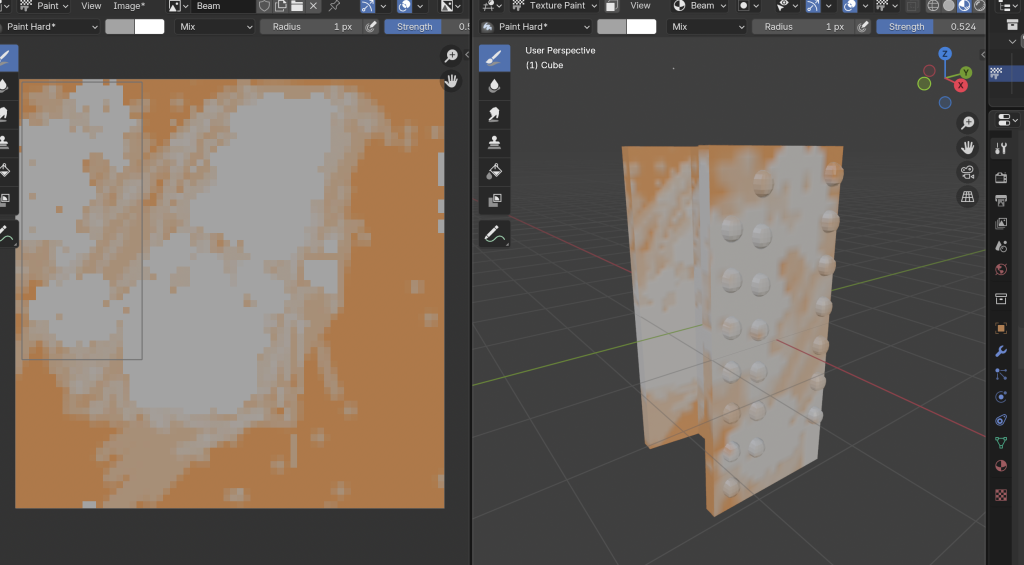Click the Radius field in image editor
The width and height of the screenshot is (1024, 565).
click(x=308, y=27)
